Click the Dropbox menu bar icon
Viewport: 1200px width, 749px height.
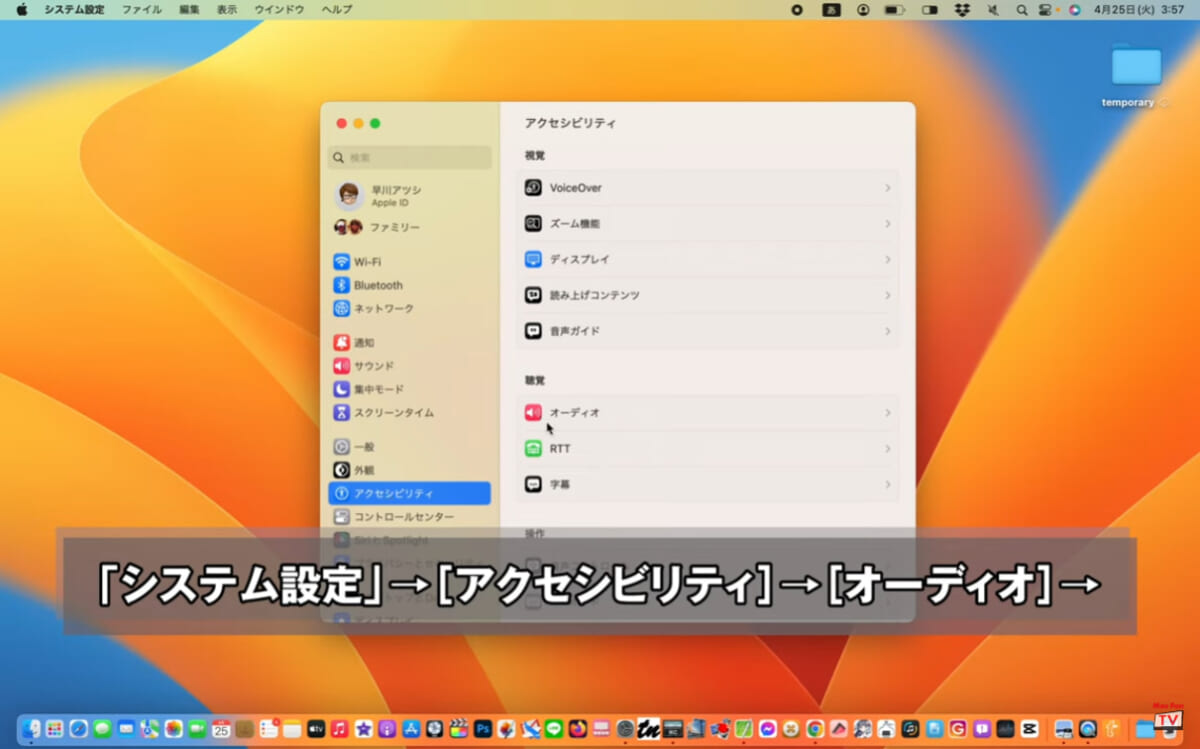(x=962, y=10)
